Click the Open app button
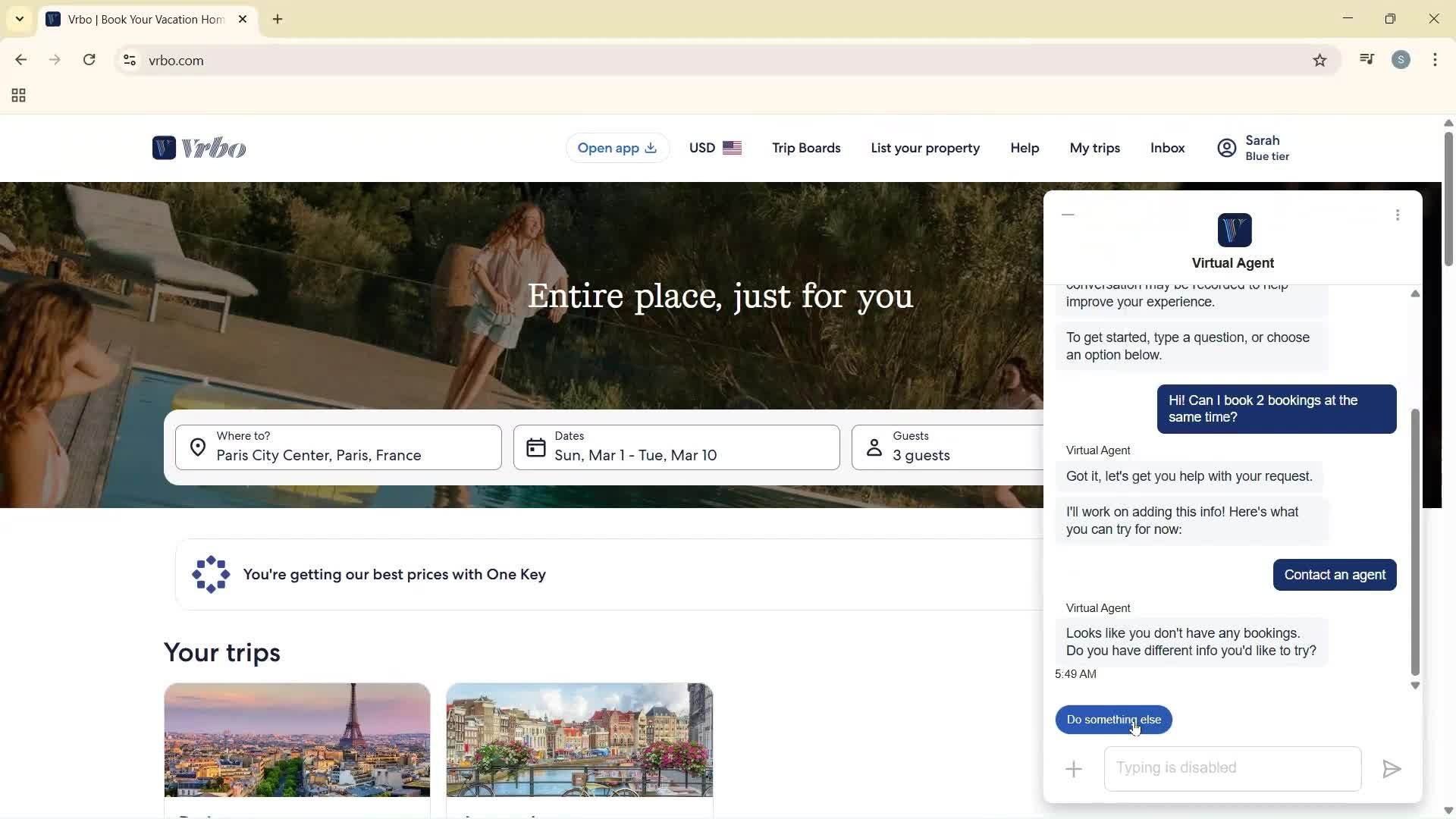1456x819 pixels. [x=617, y=148]
